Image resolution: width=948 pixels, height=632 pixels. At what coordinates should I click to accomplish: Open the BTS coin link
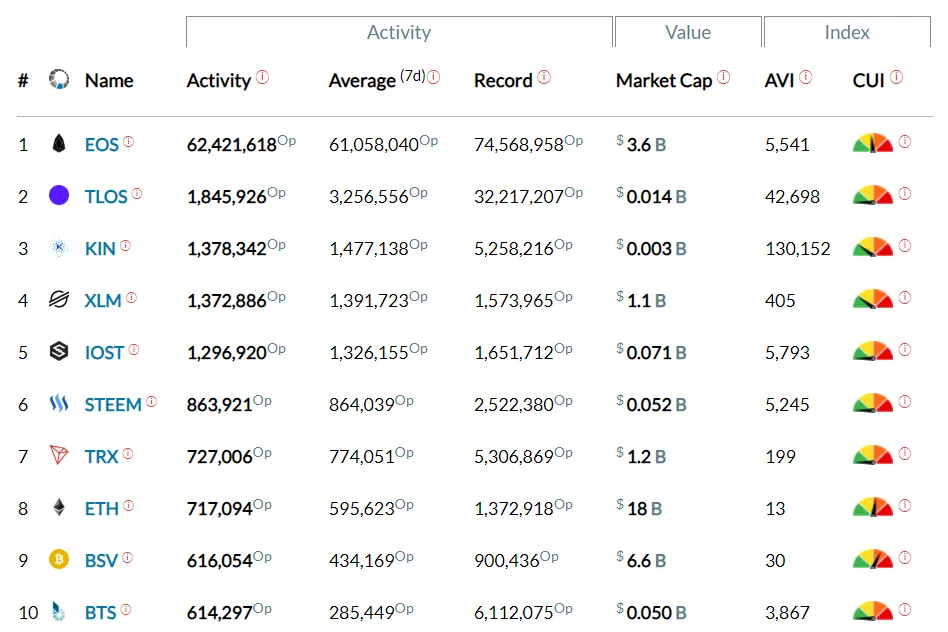[x=100, y=613]
